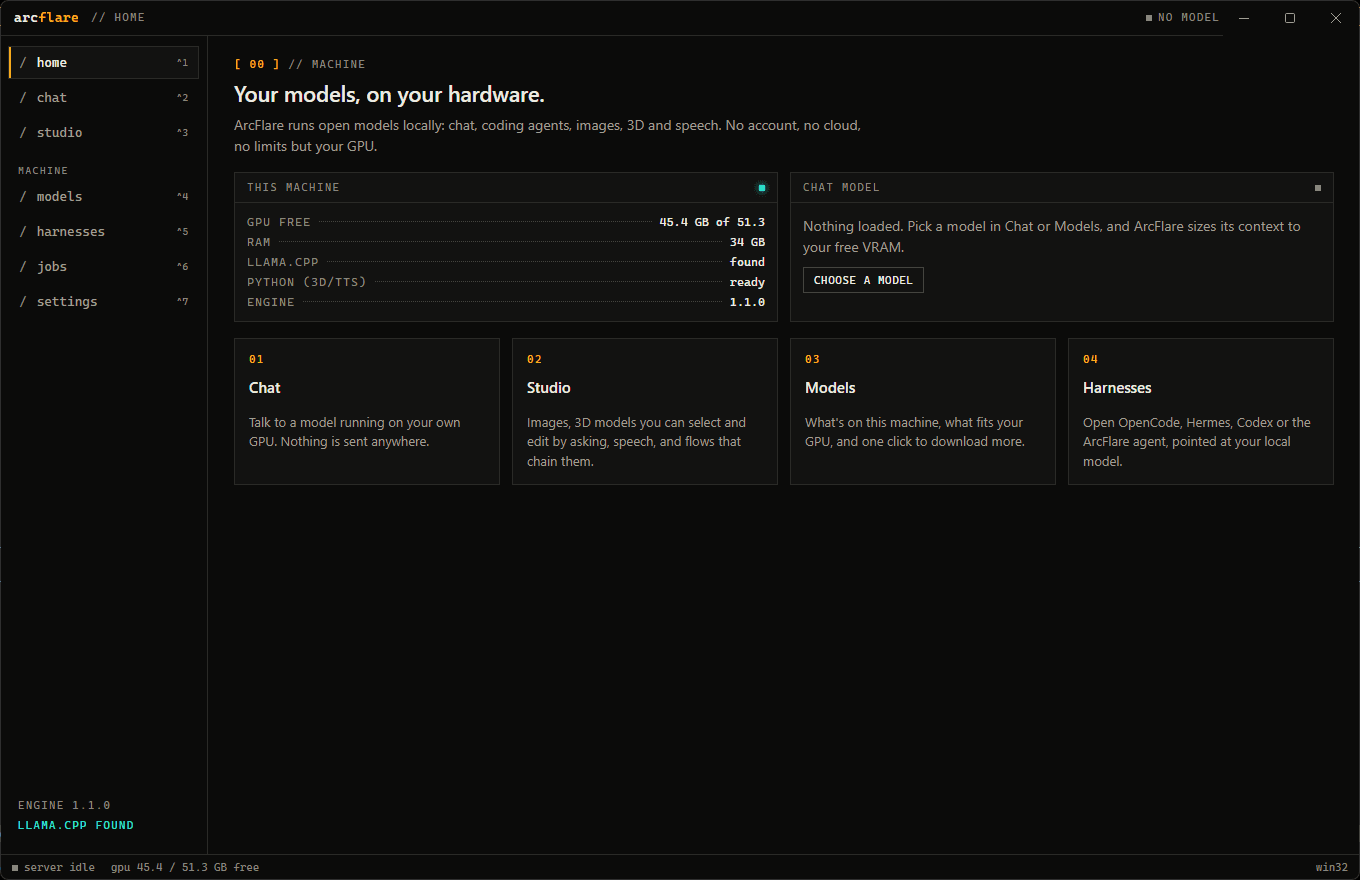Image resolution: width=1360 pixels, height=880 pixels.
Task: Click the Python (3D/TTS) ready value
Action: [747, 282]
